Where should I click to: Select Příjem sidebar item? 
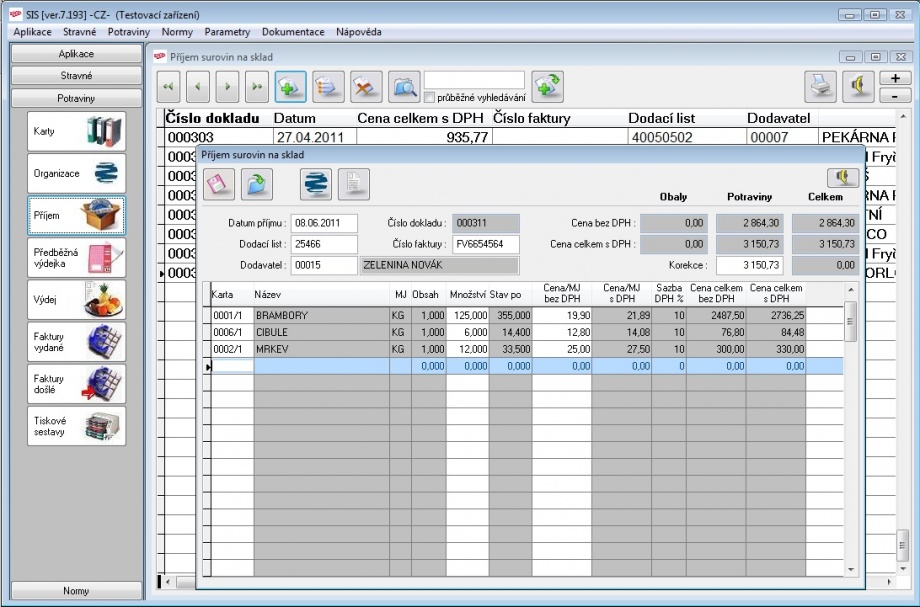pyautogui.click(x=76, y=216)
